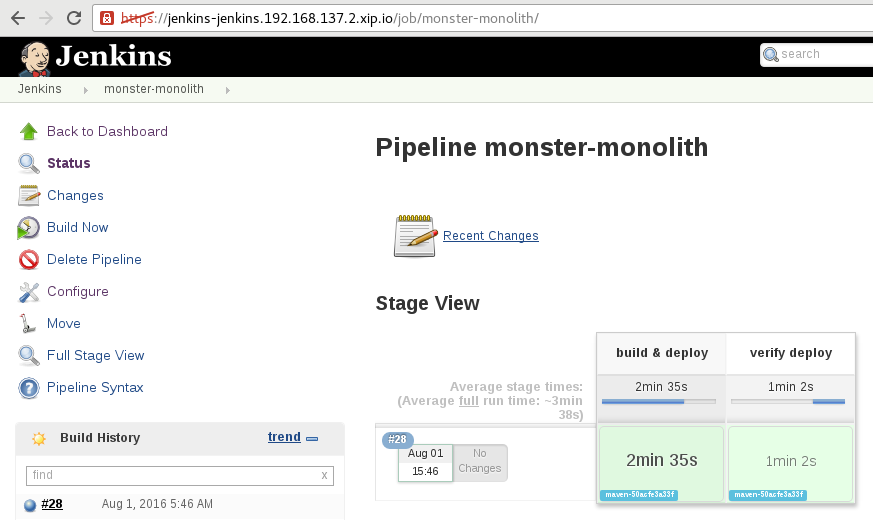Click the Build History find input field
873x520 pixels.
(x=172, y=475)
